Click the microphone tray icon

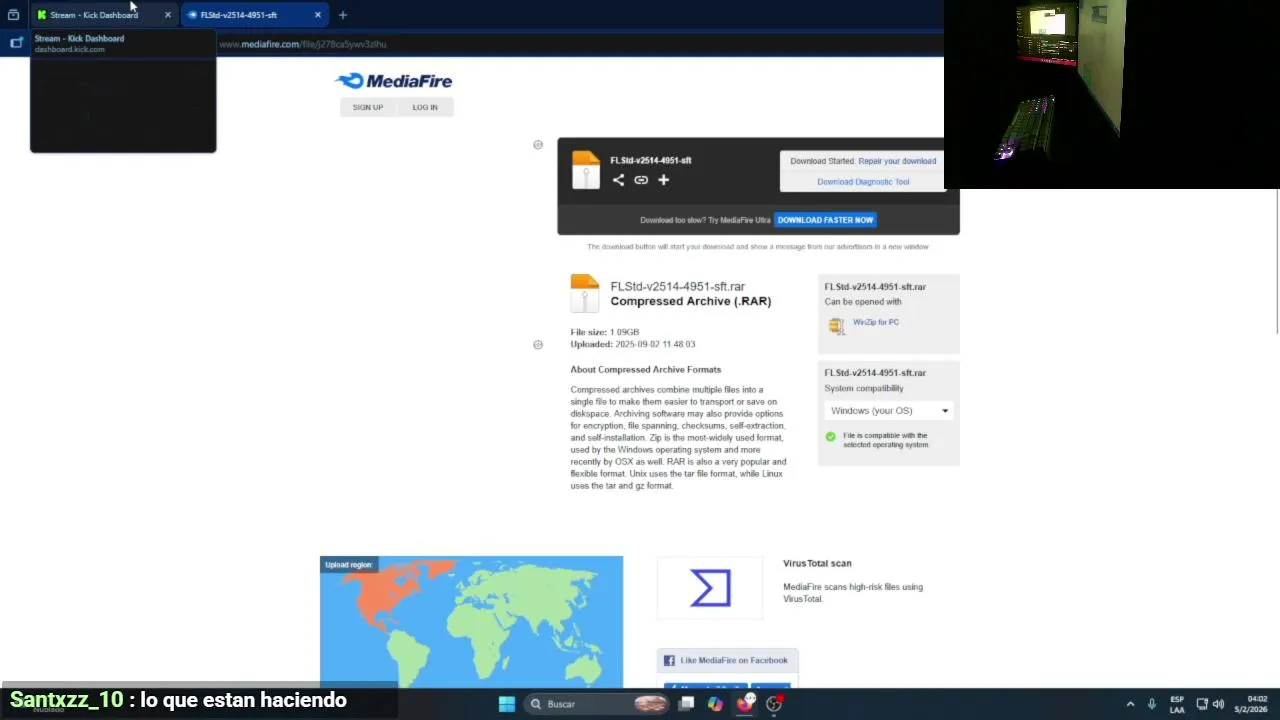tap(1152, 704)
